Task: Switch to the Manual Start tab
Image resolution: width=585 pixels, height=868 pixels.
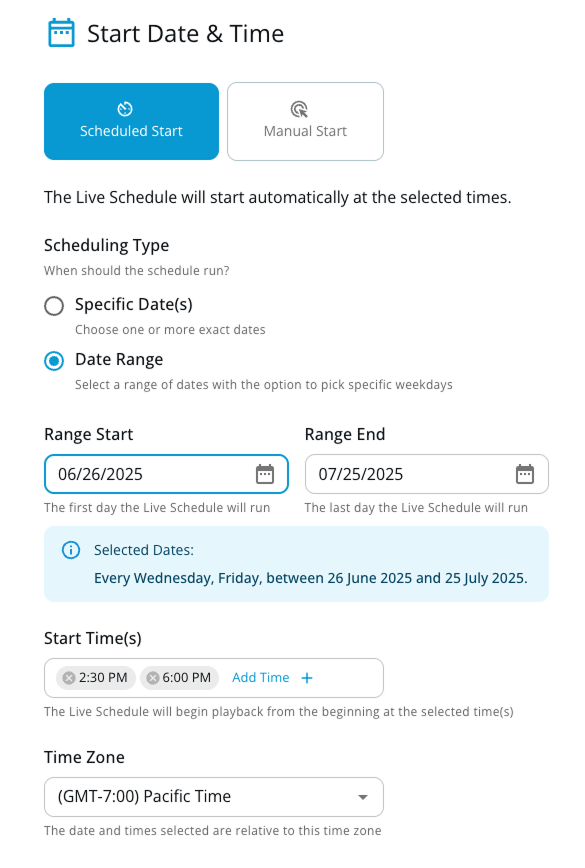Action: (x=305, y=121)
